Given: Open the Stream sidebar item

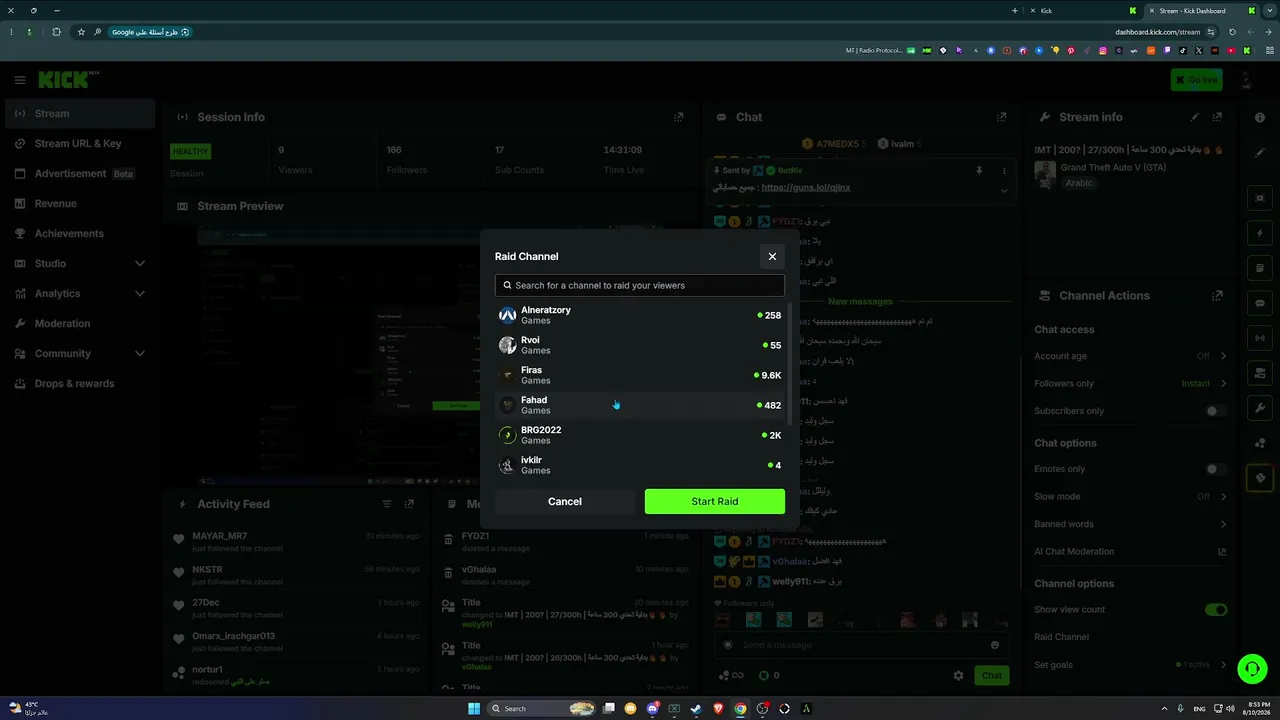Looking at the screenshot, I should [x=80, y=113].
